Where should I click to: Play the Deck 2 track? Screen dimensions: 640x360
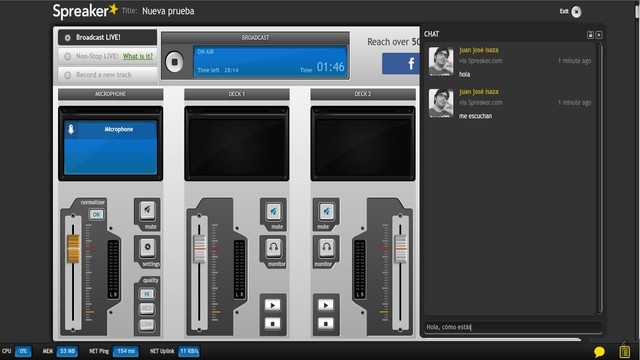(326, 305)
